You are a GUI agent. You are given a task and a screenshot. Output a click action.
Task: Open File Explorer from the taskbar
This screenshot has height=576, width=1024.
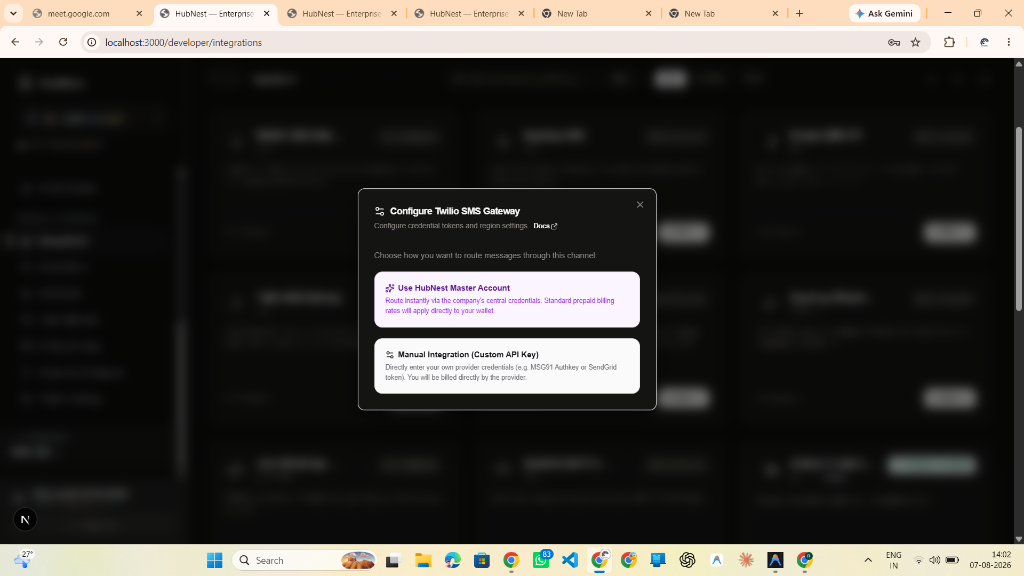pyautogui.click(x=423, y=560)
